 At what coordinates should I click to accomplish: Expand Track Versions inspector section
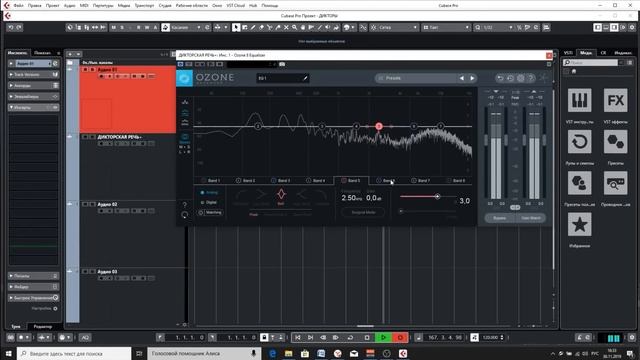click(x=33, y=75)
